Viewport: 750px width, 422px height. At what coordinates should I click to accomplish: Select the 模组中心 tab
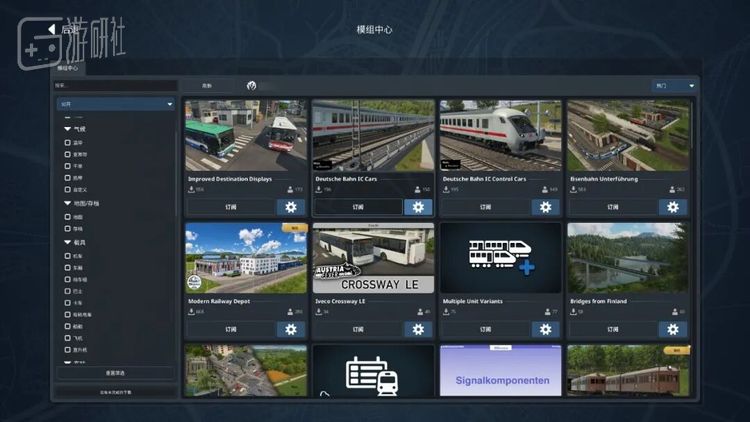click(x=68, y=68)
